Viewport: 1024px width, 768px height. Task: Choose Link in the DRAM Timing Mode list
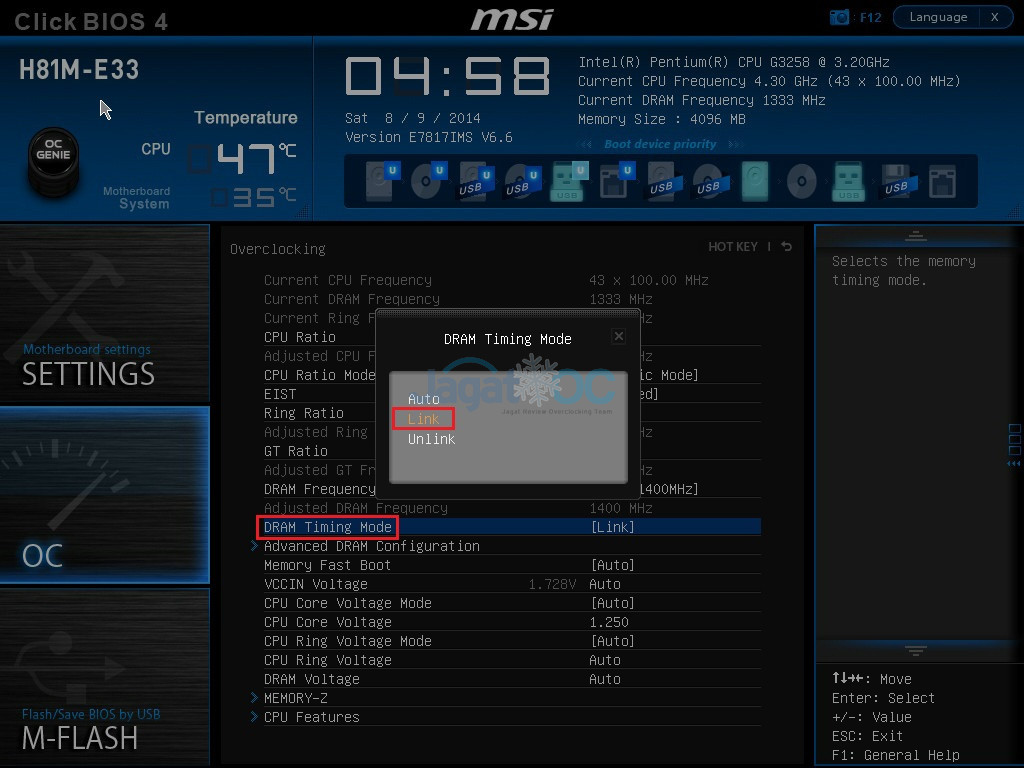(x=423, y=419)
